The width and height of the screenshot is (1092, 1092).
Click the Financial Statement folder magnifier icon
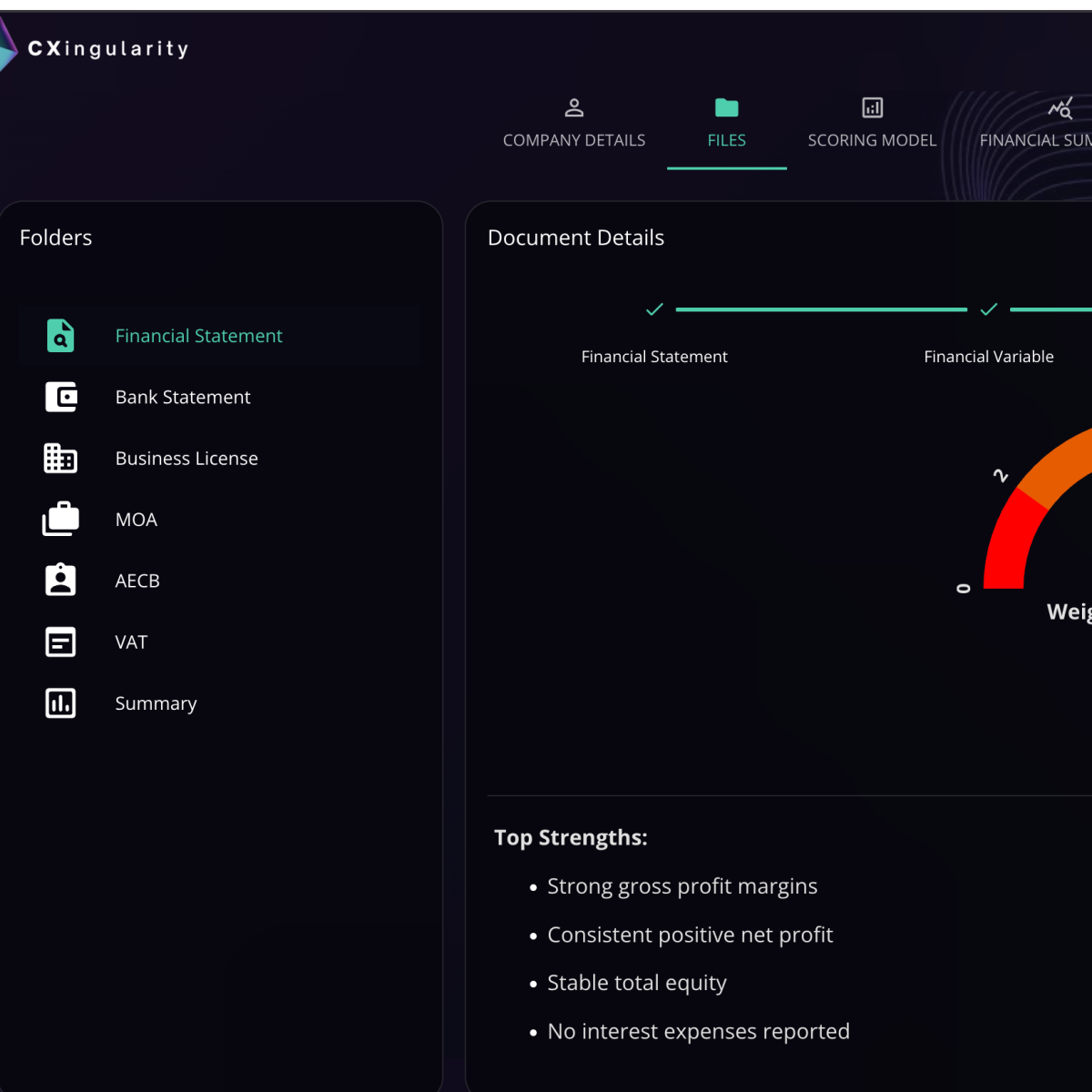pos(60,336)
